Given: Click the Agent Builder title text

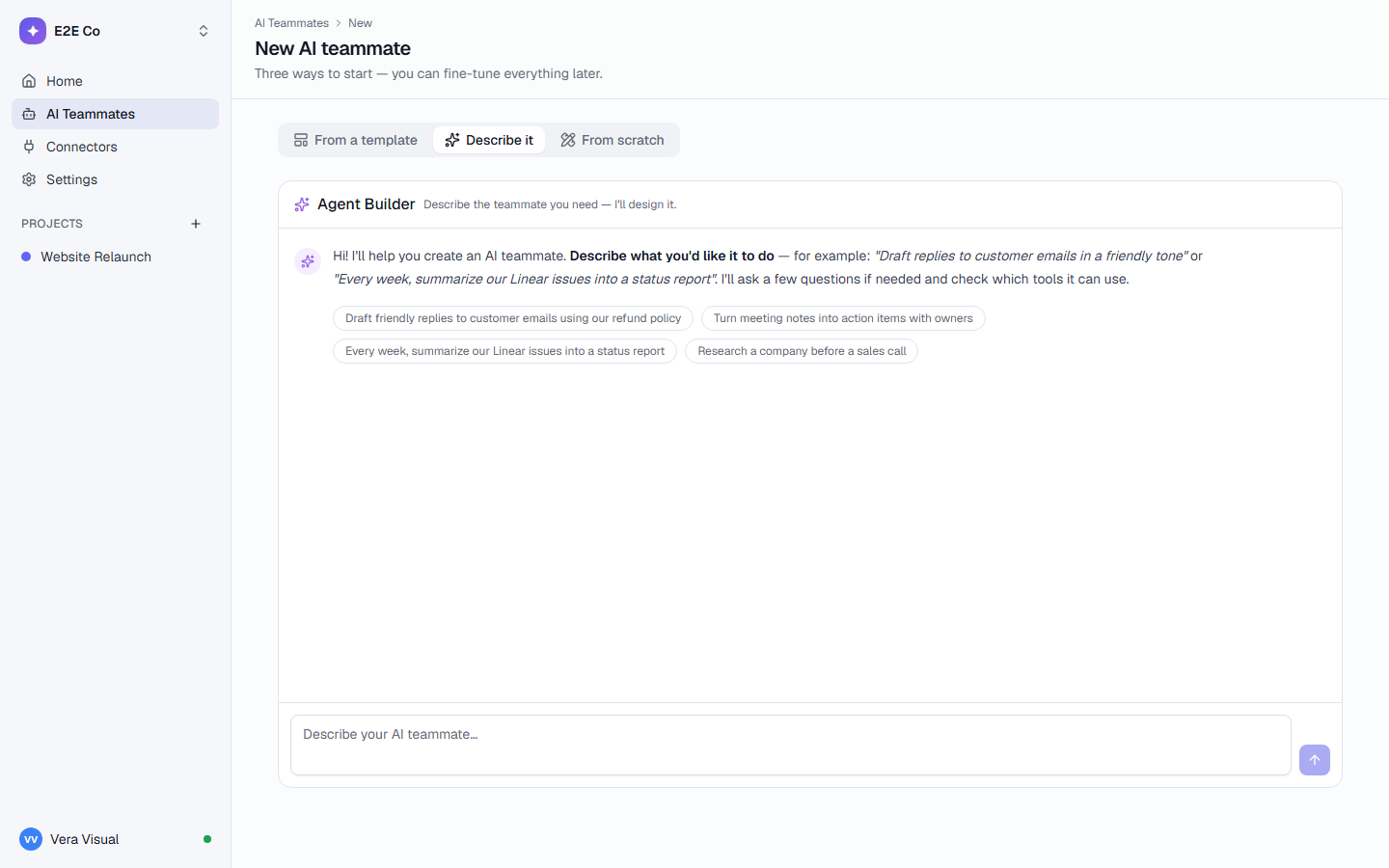Looking at the screenshot, I should [x=367, y=204].
